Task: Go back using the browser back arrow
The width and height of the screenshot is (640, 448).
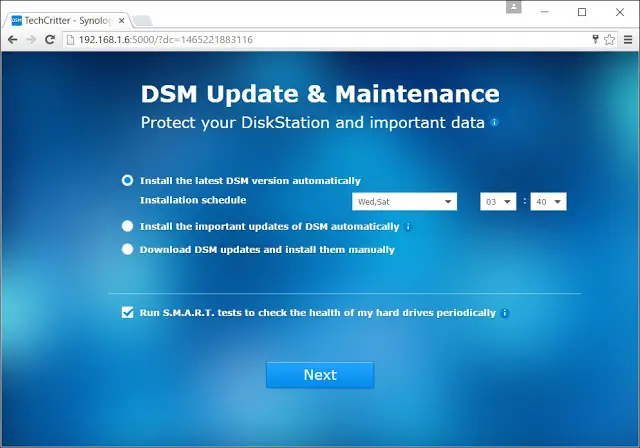Action: pos(13,40)
